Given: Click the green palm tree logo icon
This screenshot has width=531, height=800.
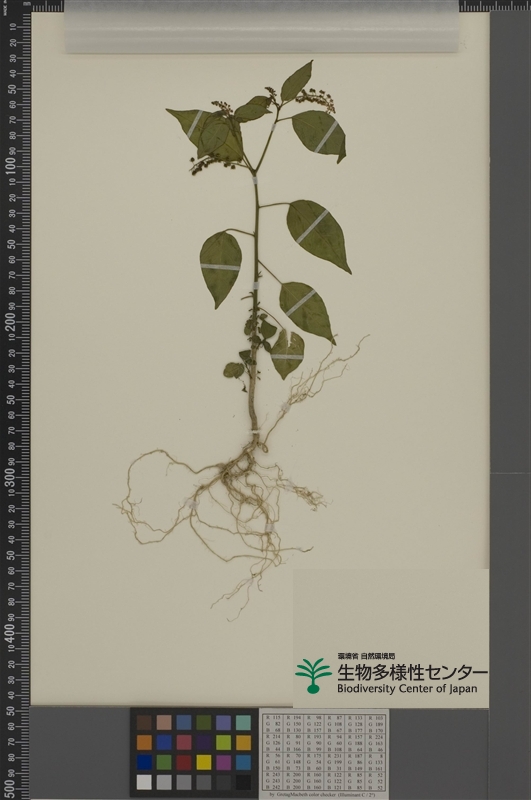Looking at the screenshot, I should click(x=313, y=675).
